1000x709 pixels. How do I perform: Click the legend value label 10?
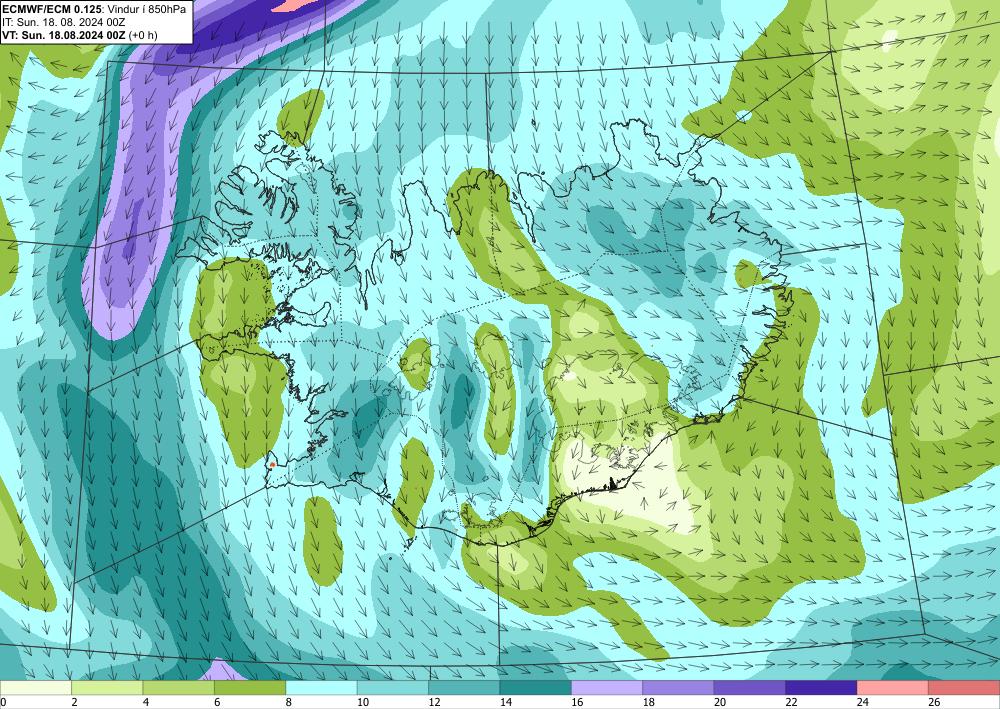(x=362, y=703)
